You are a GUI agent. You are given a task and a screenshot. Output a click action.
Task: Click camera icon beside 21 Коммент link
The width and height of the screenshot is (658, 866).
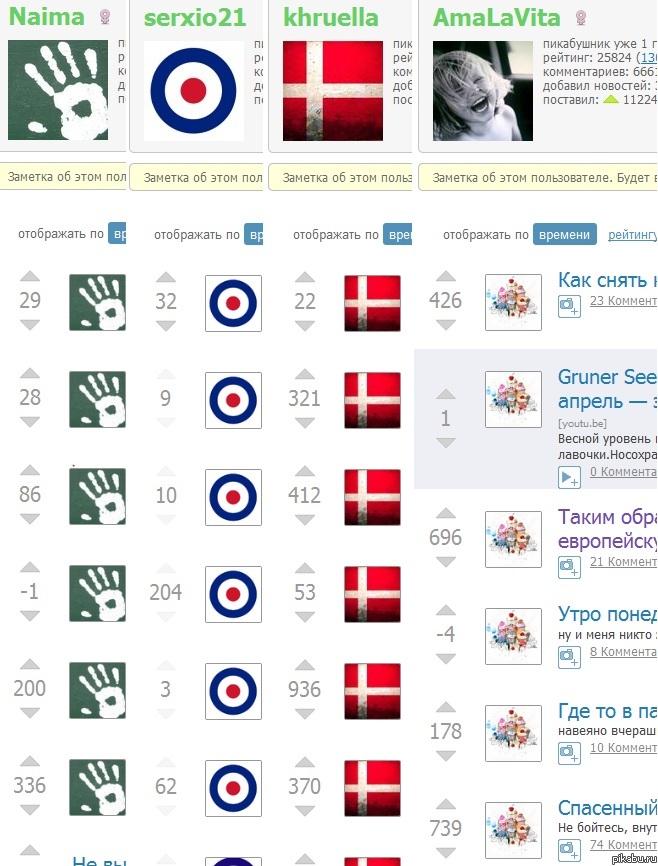pos(569,567)
